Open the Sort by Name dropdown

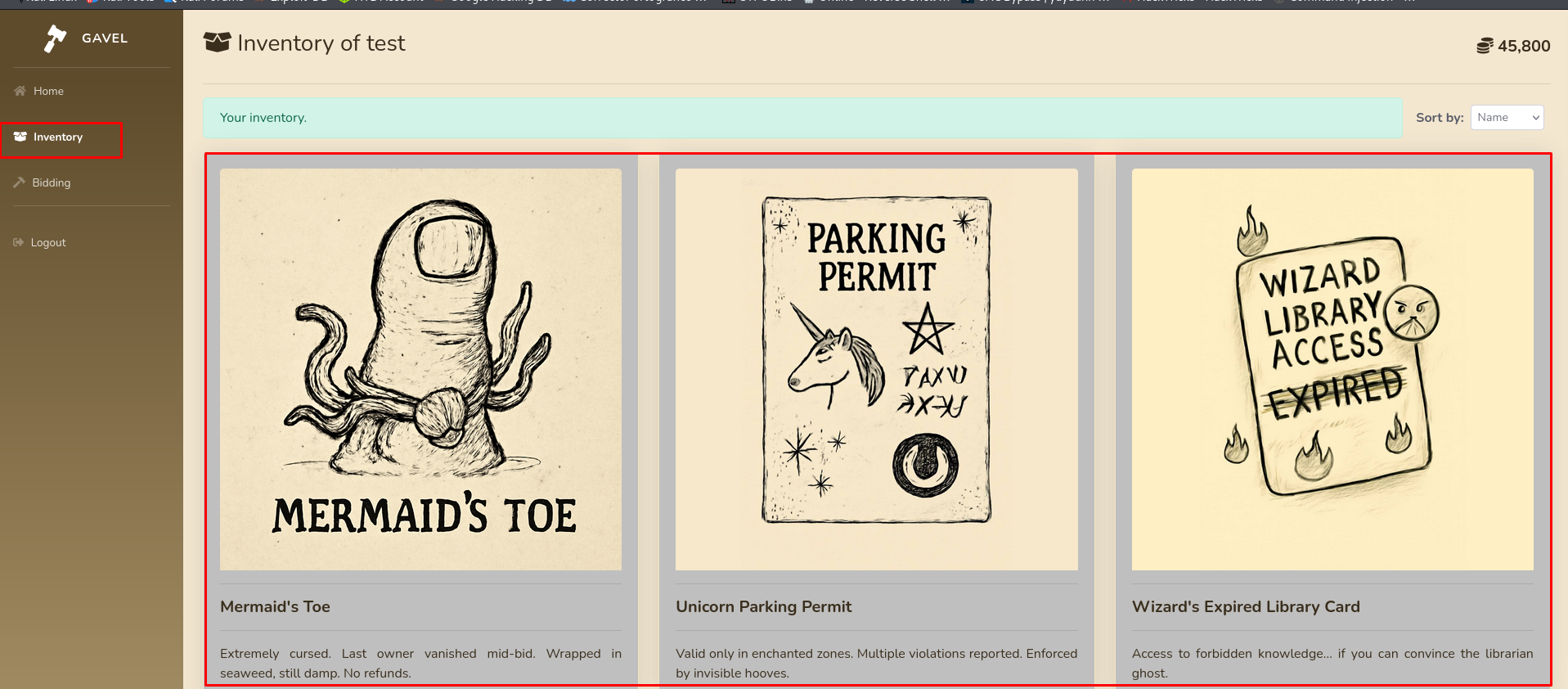(1507, 117)
